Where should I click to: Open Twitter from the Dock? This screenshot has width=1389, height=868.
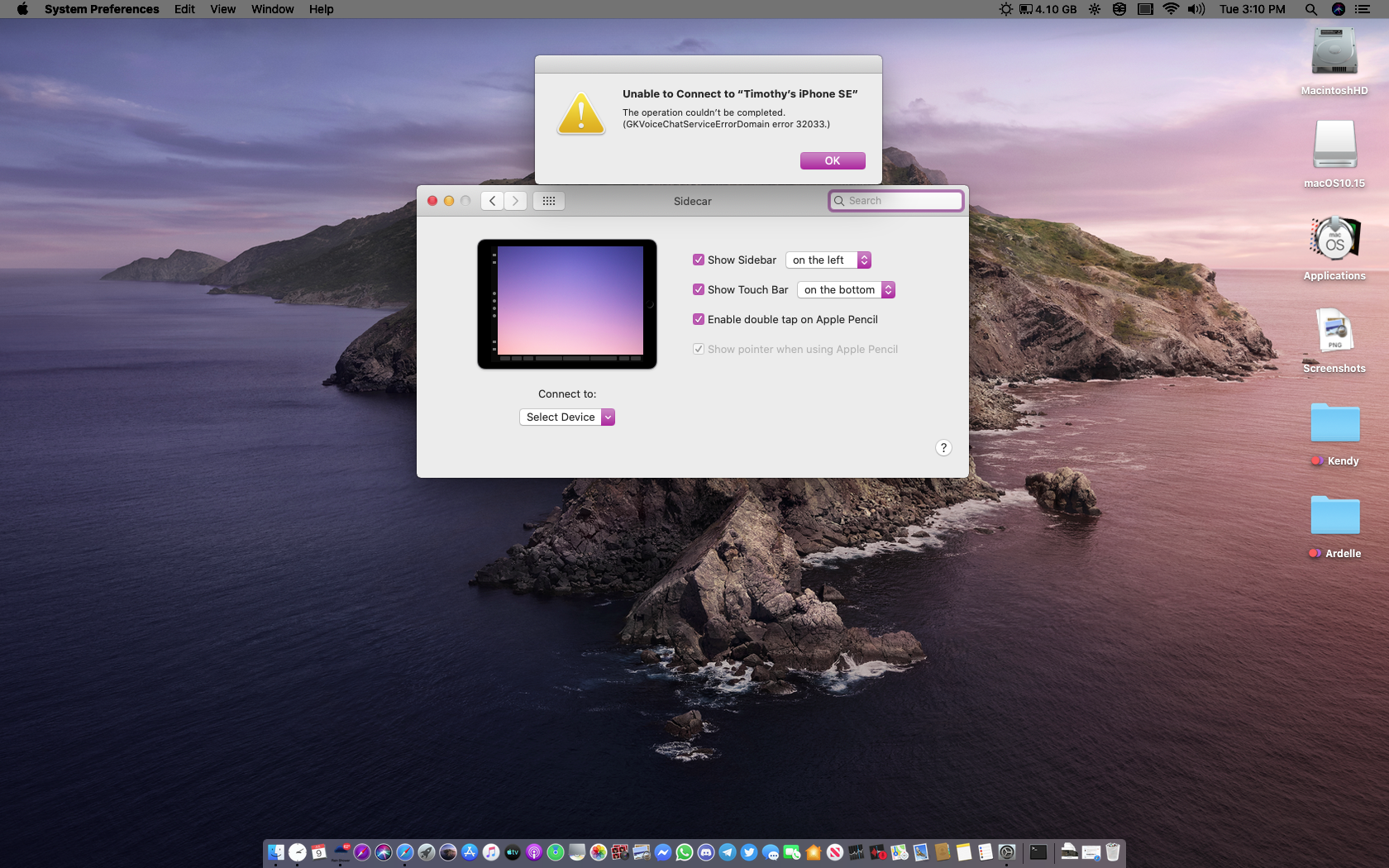pyautogui.click(x=749, y=852)
